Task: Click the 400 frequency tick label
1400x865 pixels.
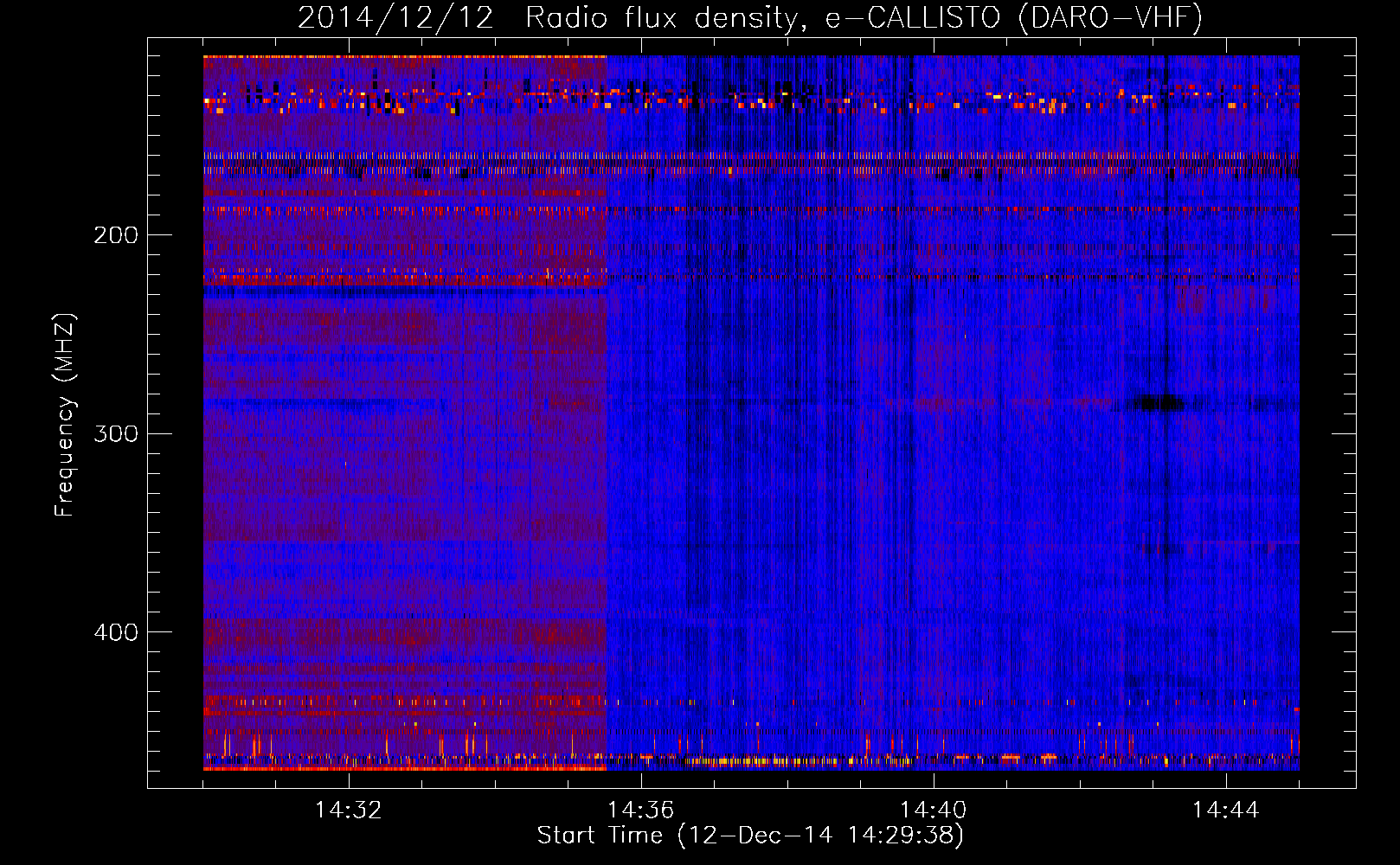Action: pyautogui.click(x=116, y=632)
